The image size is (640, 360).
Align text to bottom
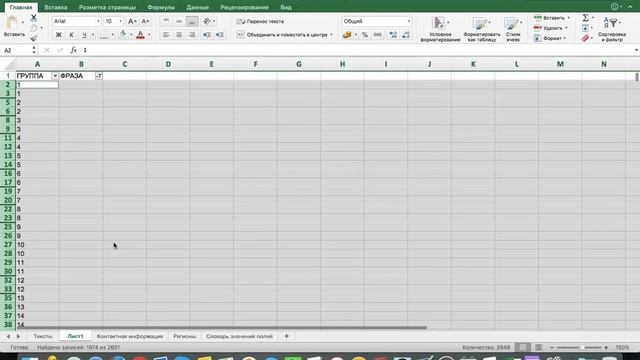(x=192, y=21)
